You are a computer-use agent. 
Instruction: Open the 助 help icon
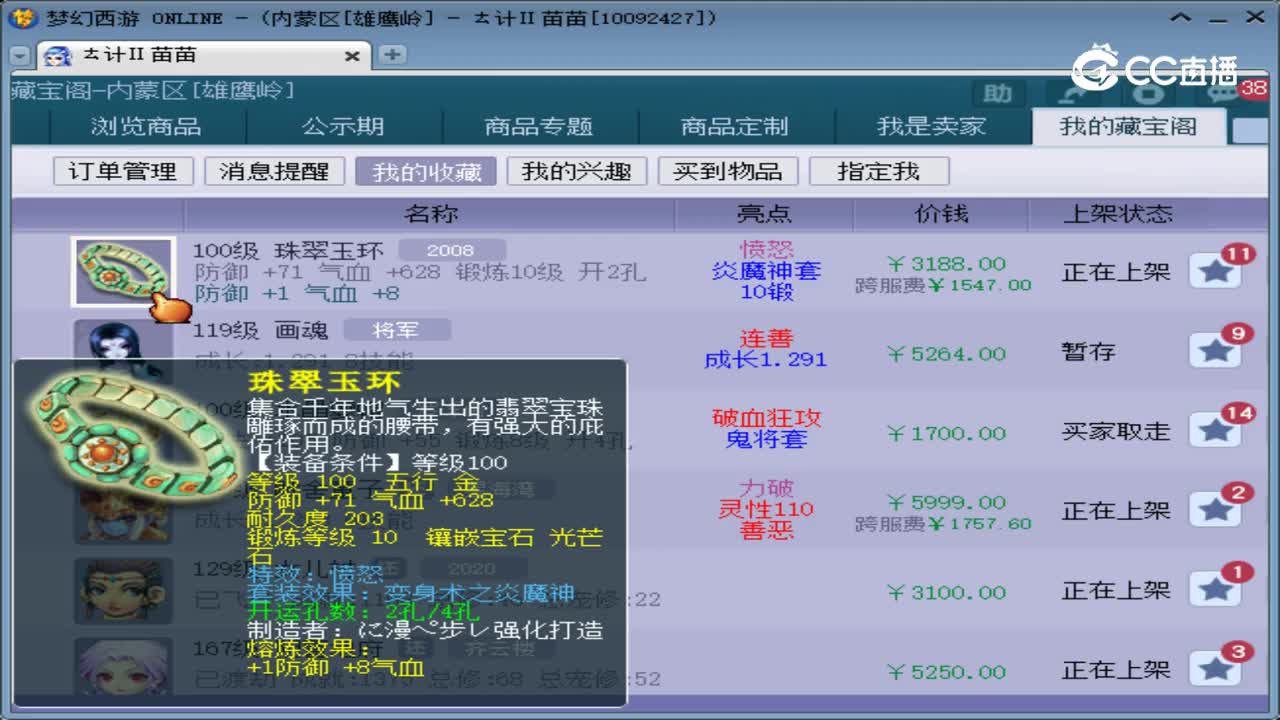[x=997, y=93]
